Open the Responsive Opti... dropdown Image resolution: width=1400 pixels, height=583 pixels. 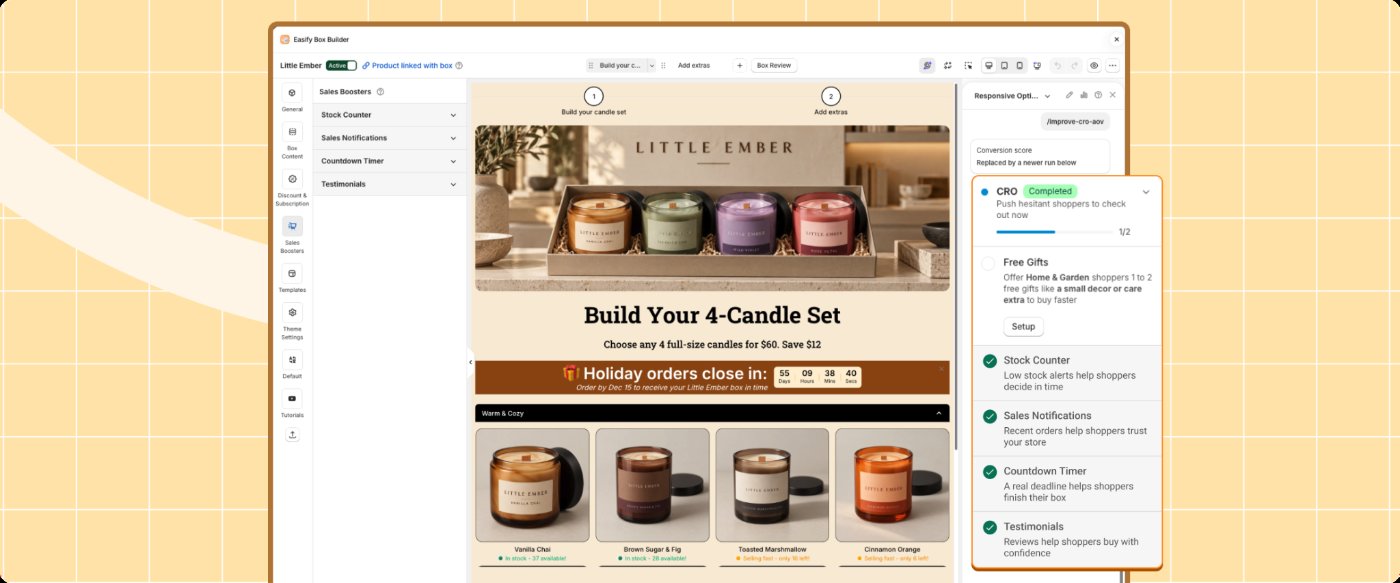(x=1012, y=96)
